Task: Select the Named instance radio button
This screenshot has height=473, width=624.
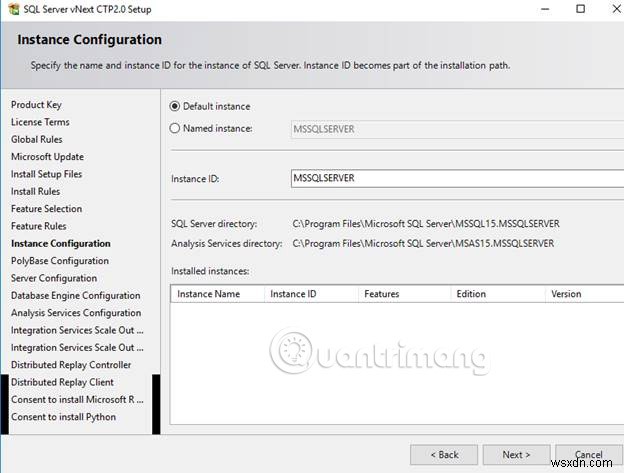Action: pyautogui.click(x=175, y=128)
